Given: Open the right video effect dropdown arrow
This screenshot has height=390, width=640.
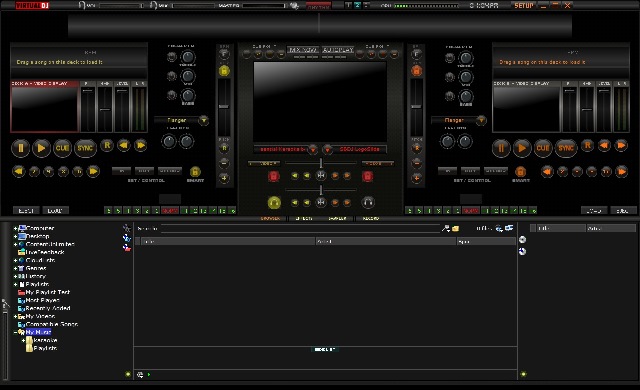Looking at the screenshot, I should click(327, 149).
